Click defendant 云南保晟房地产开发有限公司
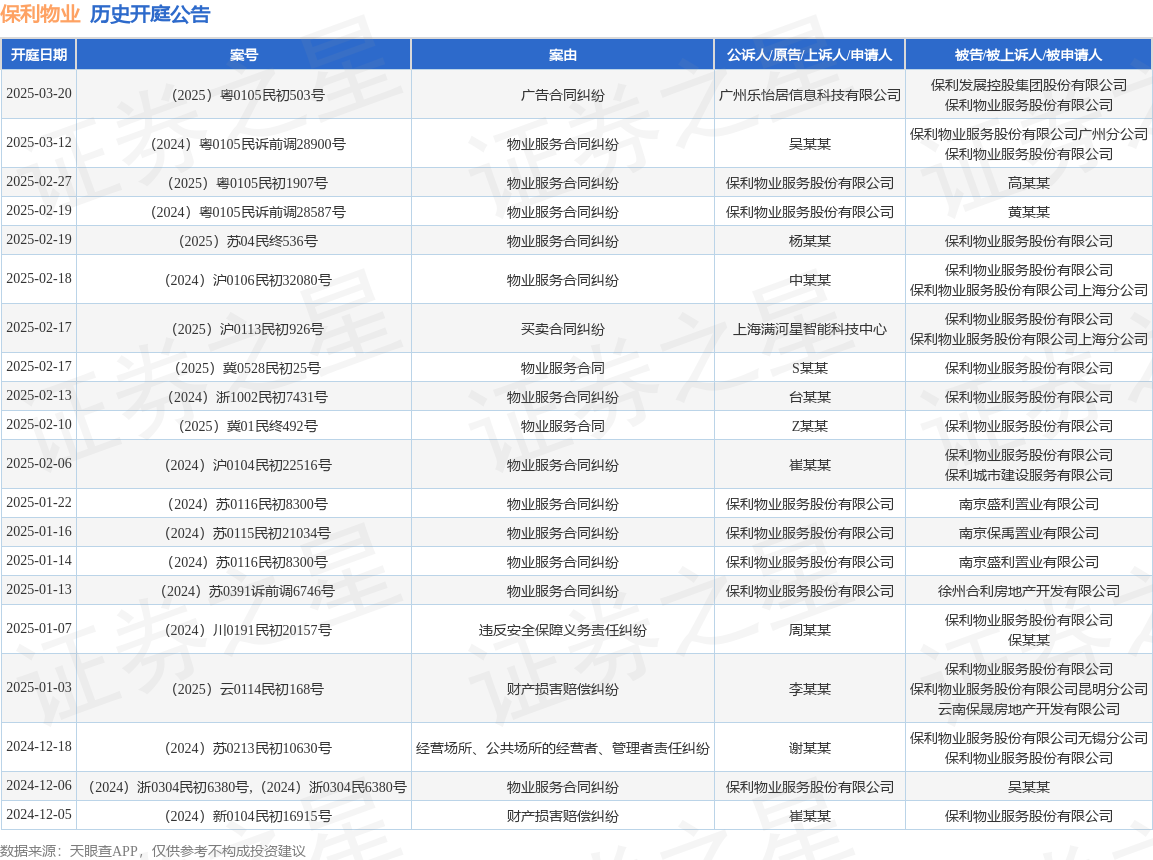This screenshot has height=860, width=1153. (x=1029, y=709)
